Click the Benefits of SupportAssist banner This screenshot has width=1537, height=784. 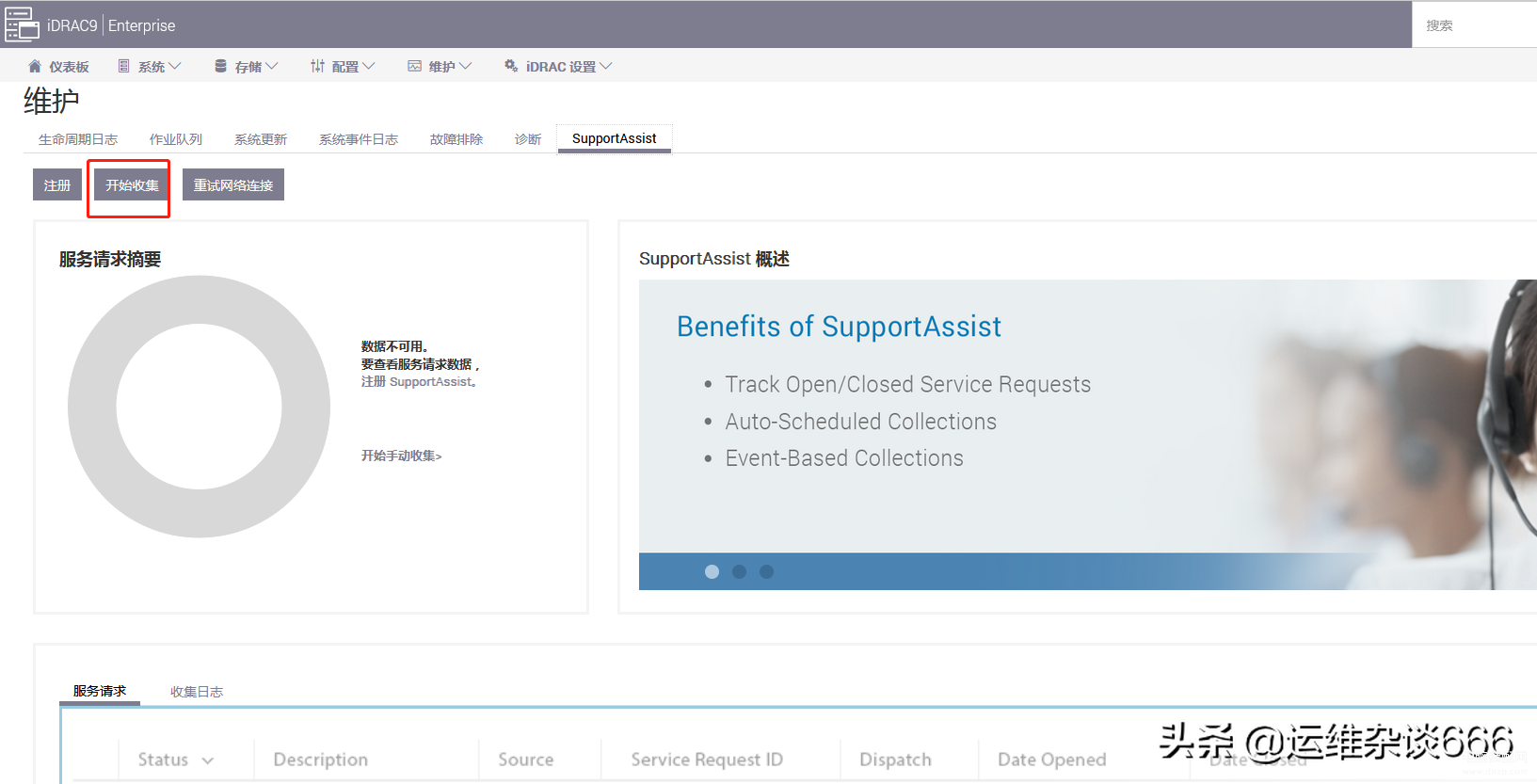[1087, 435]
